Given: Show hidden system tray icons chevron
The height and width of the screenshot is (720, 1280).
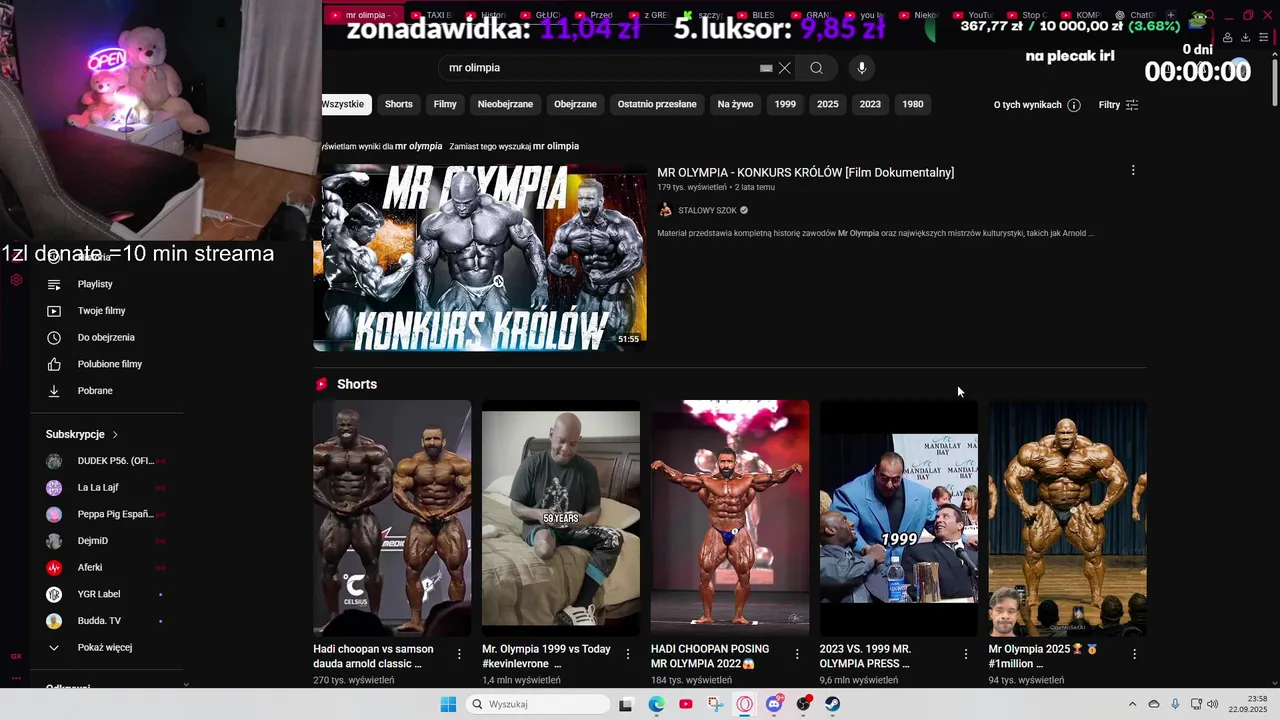Looking at the screenshot, I should tap(1132, 704).
